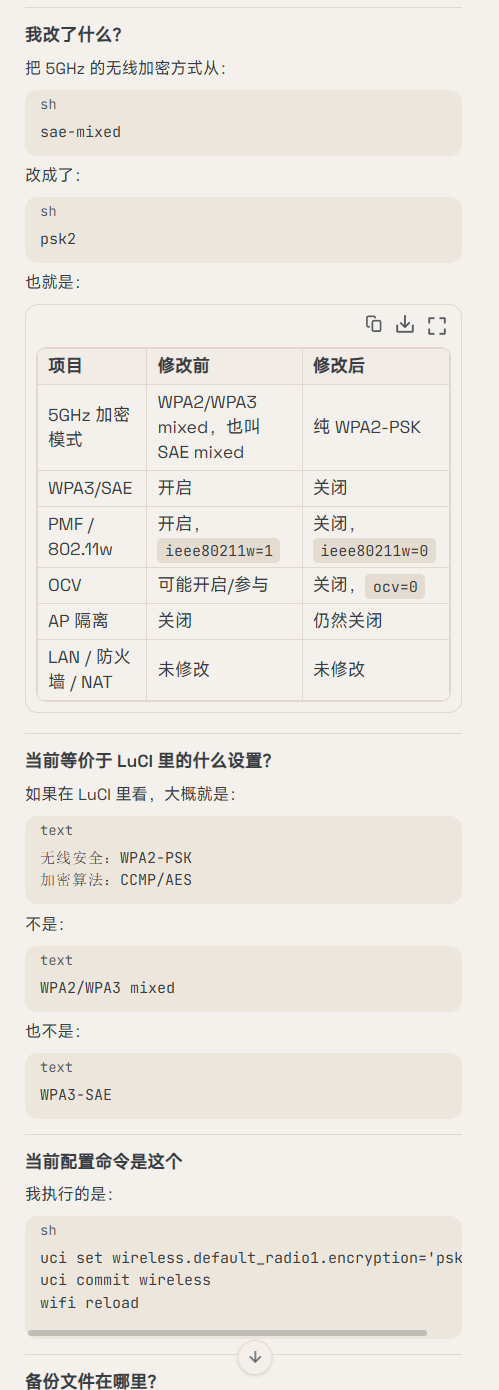Click the heading 我改了什么?

tap(73, 34)
